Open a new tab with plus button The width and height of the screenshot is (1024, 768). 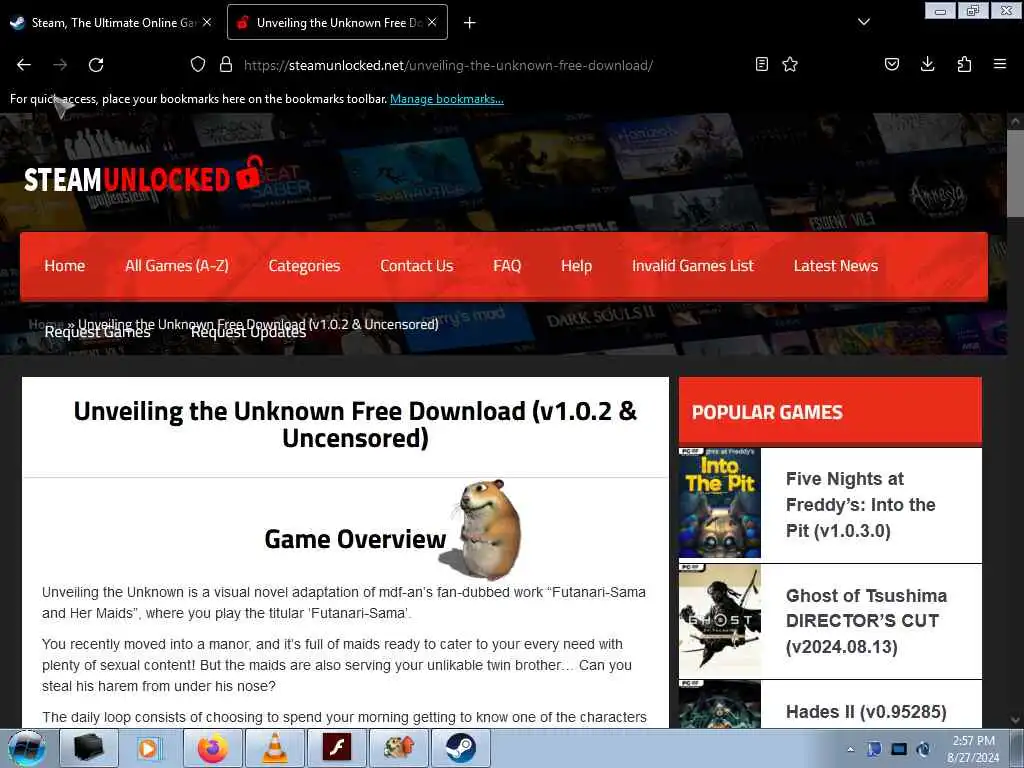pos(470,23)
